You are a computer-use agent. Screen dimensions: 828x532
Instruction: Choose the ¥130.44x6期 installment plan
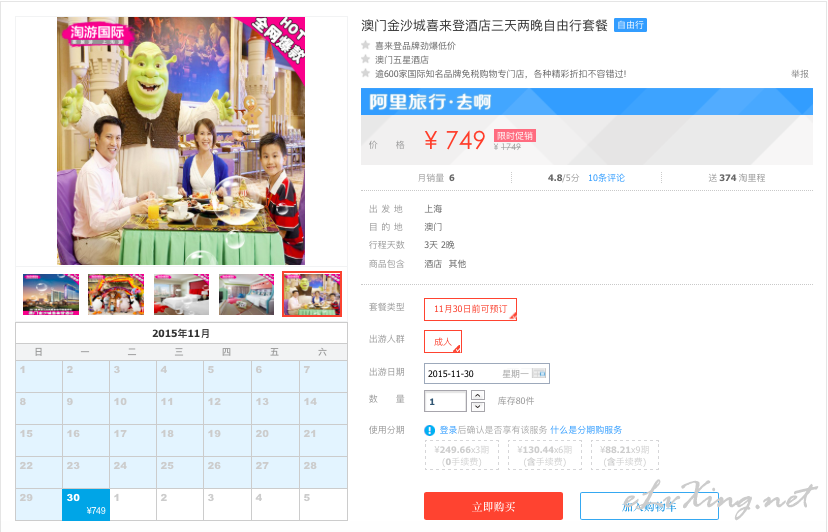pos(544,455)
